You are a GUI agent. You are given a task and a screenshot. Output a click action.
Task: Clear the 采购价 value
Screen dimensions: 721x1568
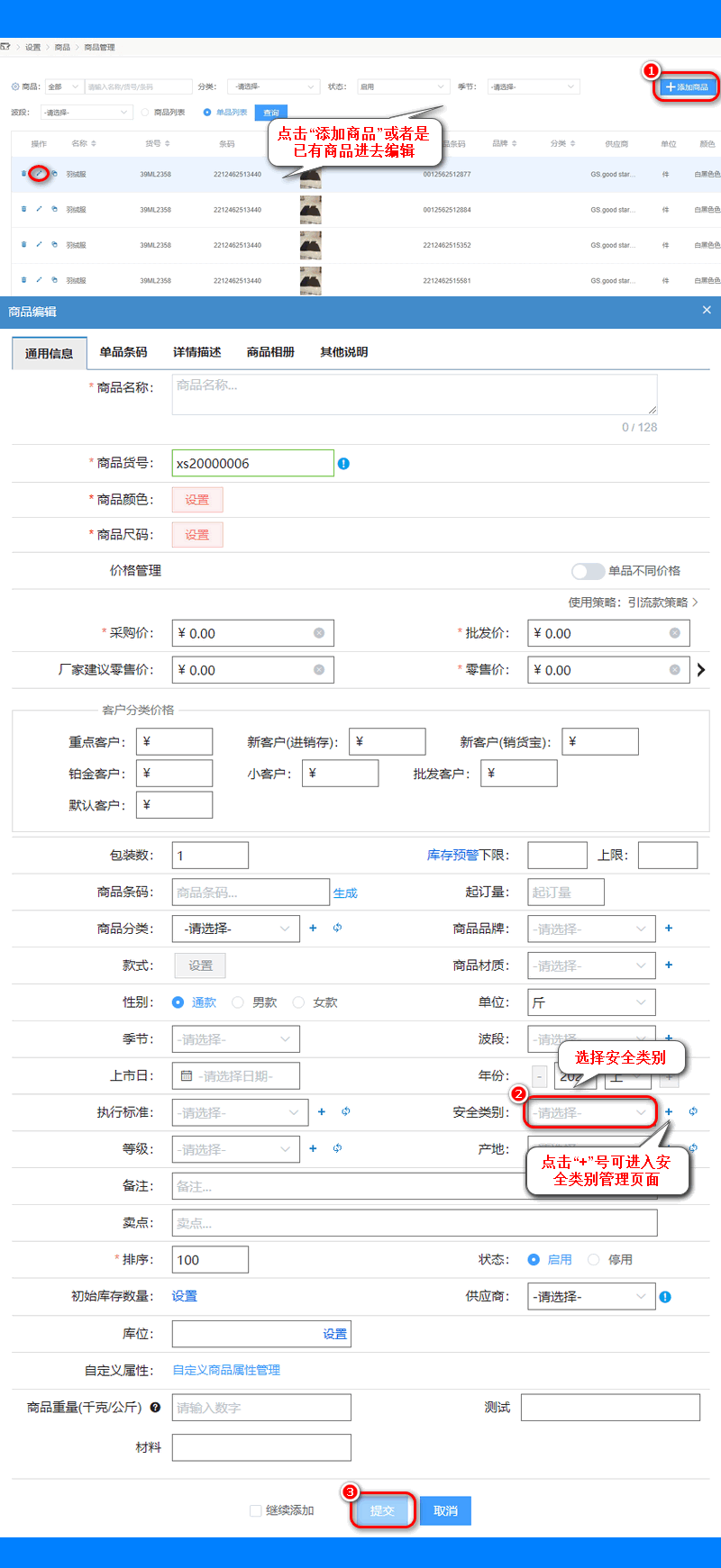(x=319, y=633)
